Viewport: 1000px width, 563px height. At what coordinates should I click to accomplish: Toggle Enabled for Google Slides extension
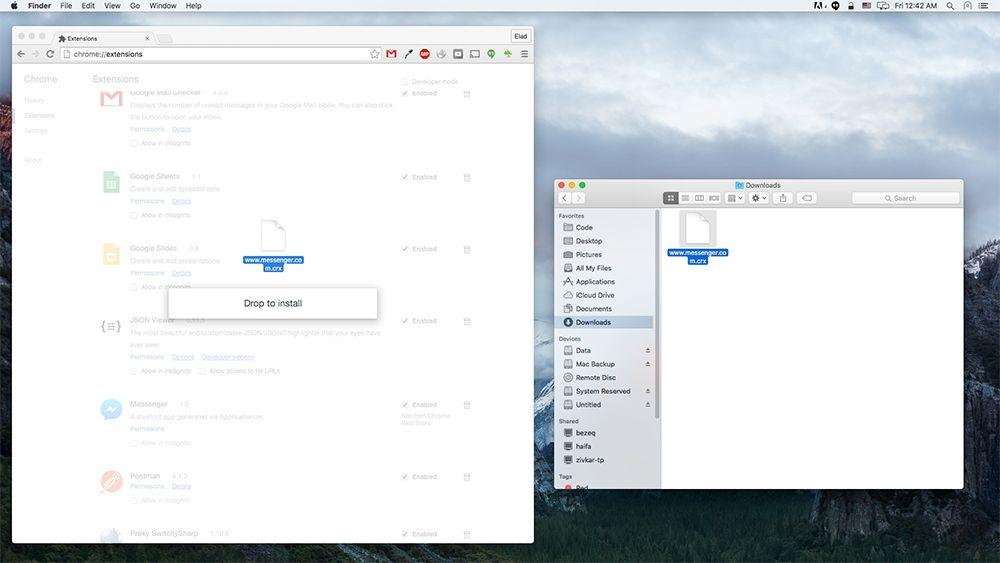tap(404, 249)
